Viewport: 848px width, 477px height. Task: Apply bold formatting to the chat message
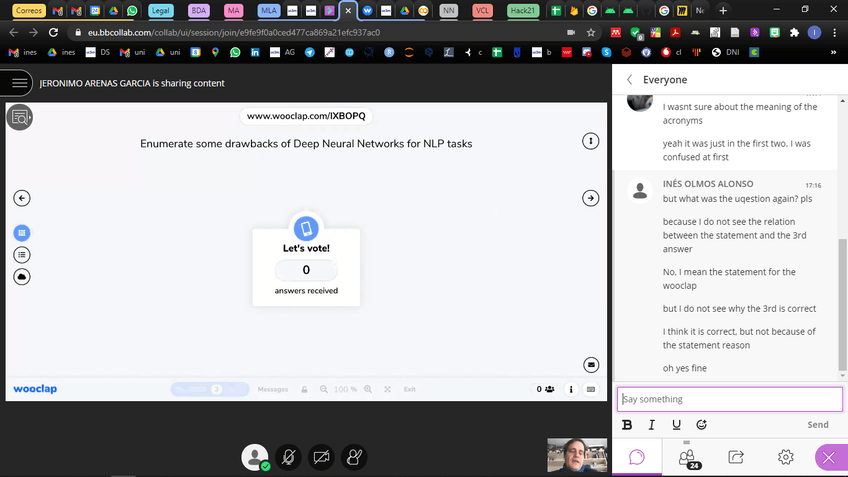627,425
